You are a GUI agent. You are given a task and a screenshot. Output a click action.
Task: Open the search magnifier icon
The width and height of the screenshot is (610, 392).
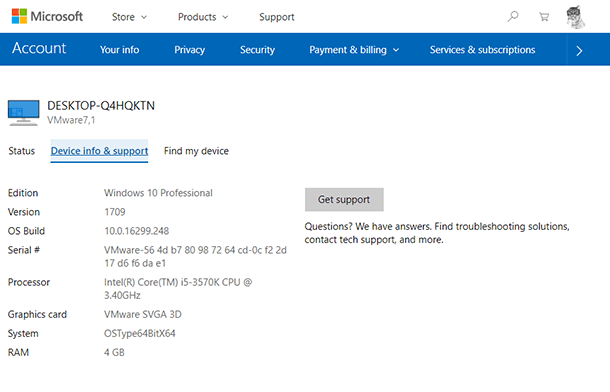pos(513,16)
